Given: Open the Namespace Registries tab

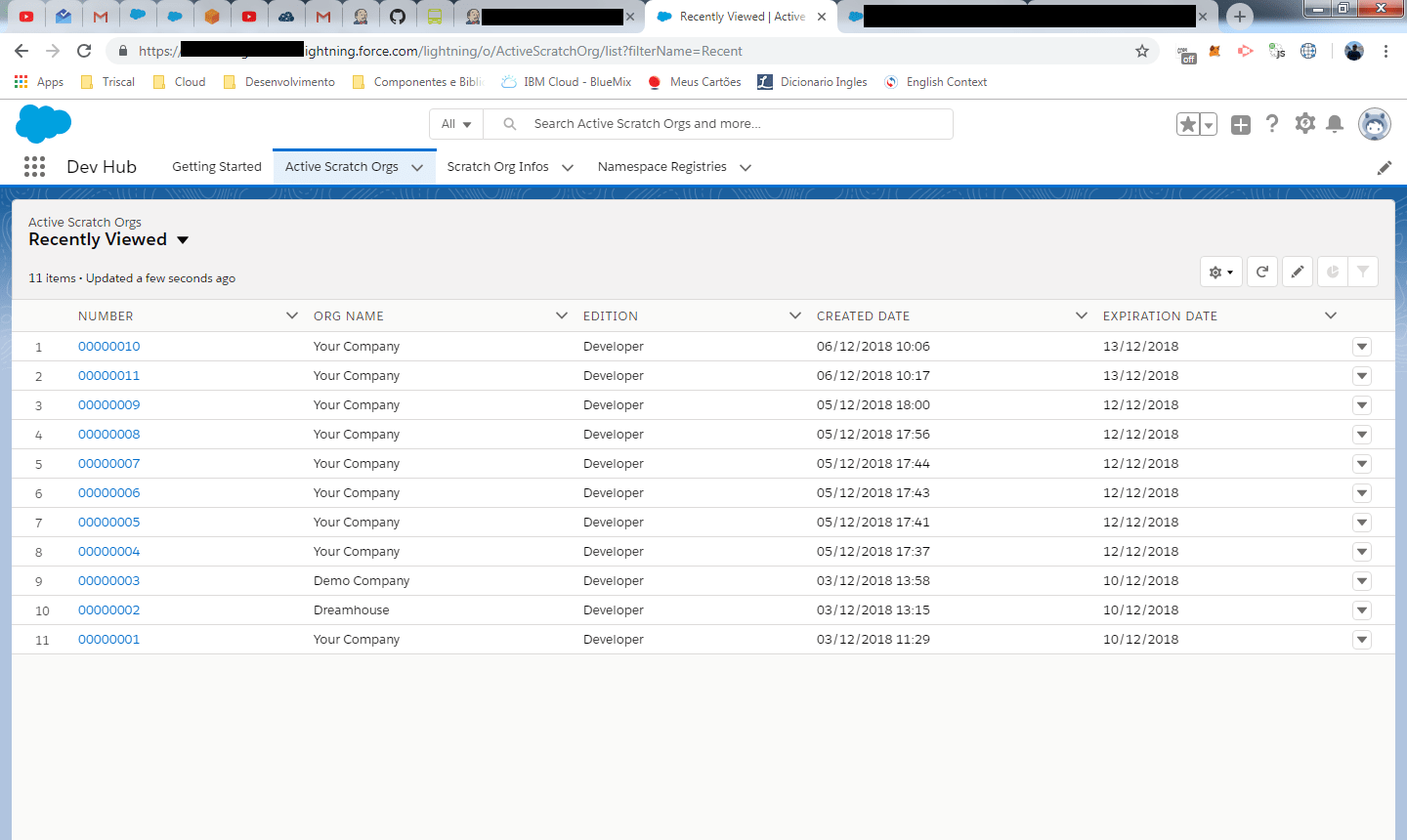Looking at the screenshot, I should [x=662, y=167].
